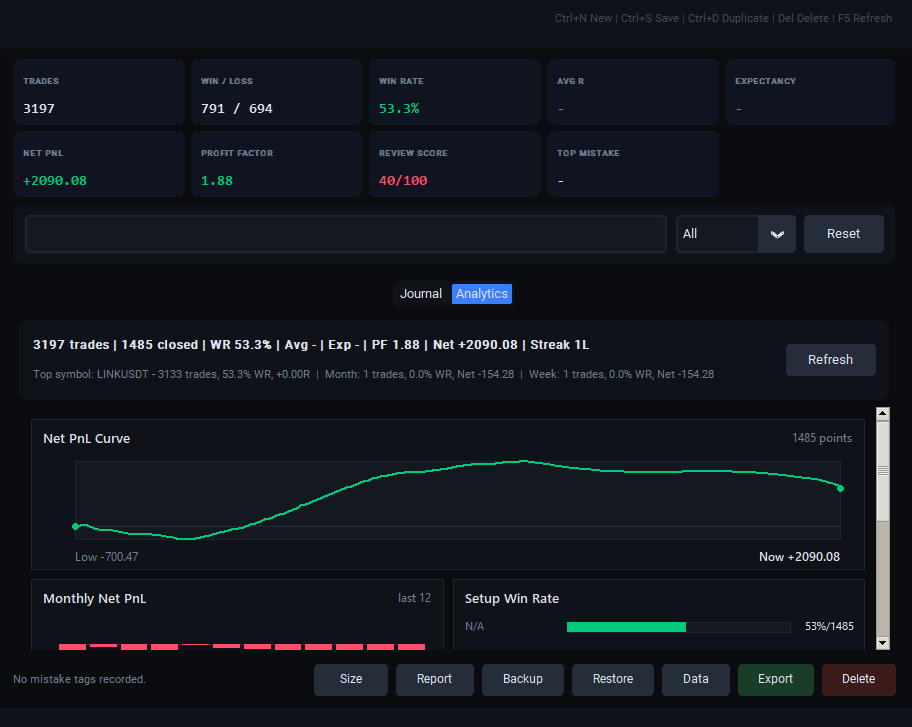Create a Backup
The height and width of the screenshot is (727, 912).
click(x=523, y=679)
